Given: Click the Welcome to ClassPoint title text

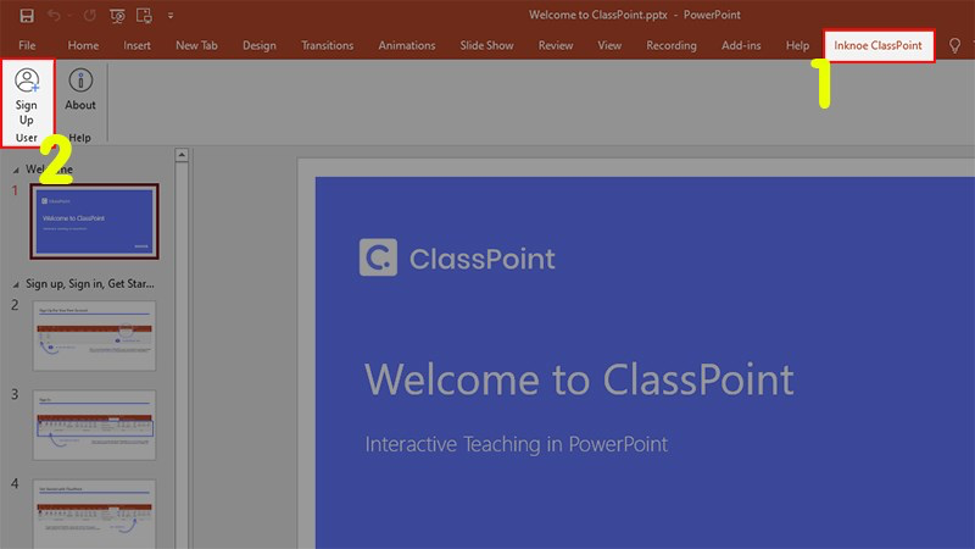Looking at the screenshot, I should click(x=579, y=380).
